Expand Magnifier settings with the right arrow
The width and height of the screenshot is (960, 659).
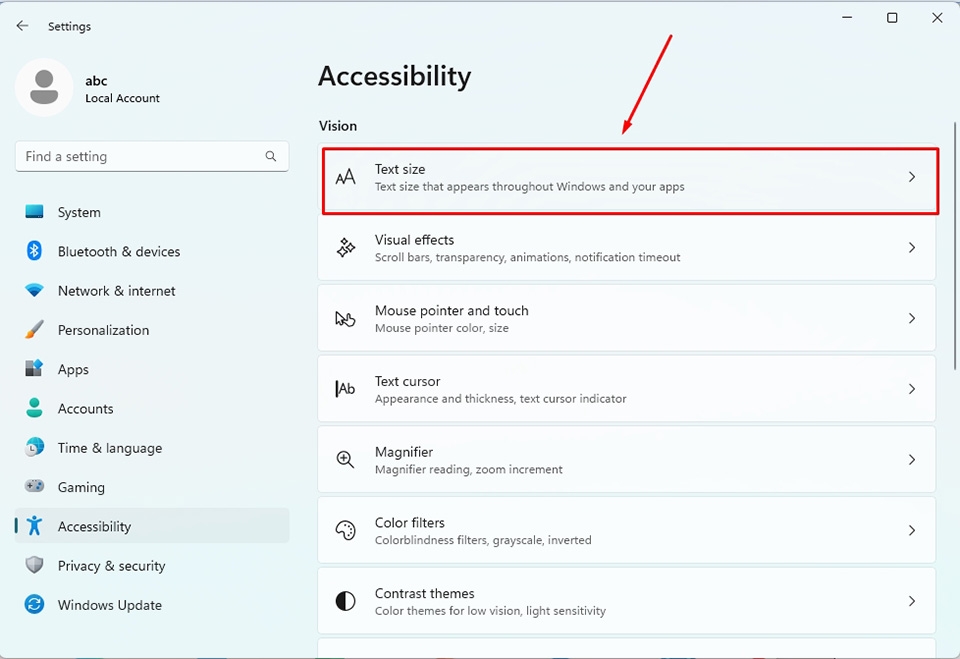911,459
